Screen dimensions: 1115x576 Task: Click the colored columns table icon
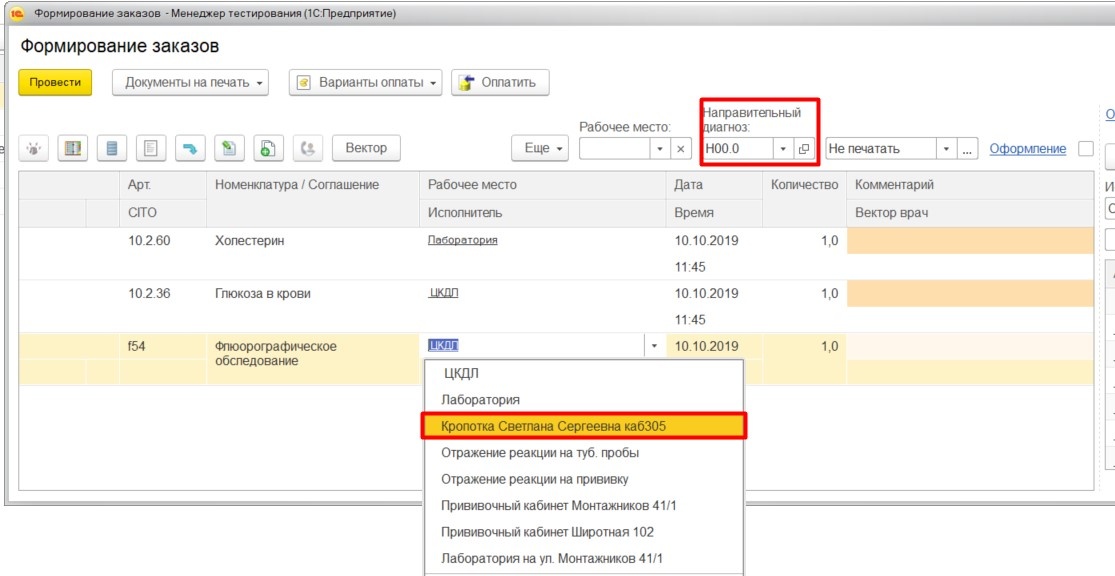72,148
